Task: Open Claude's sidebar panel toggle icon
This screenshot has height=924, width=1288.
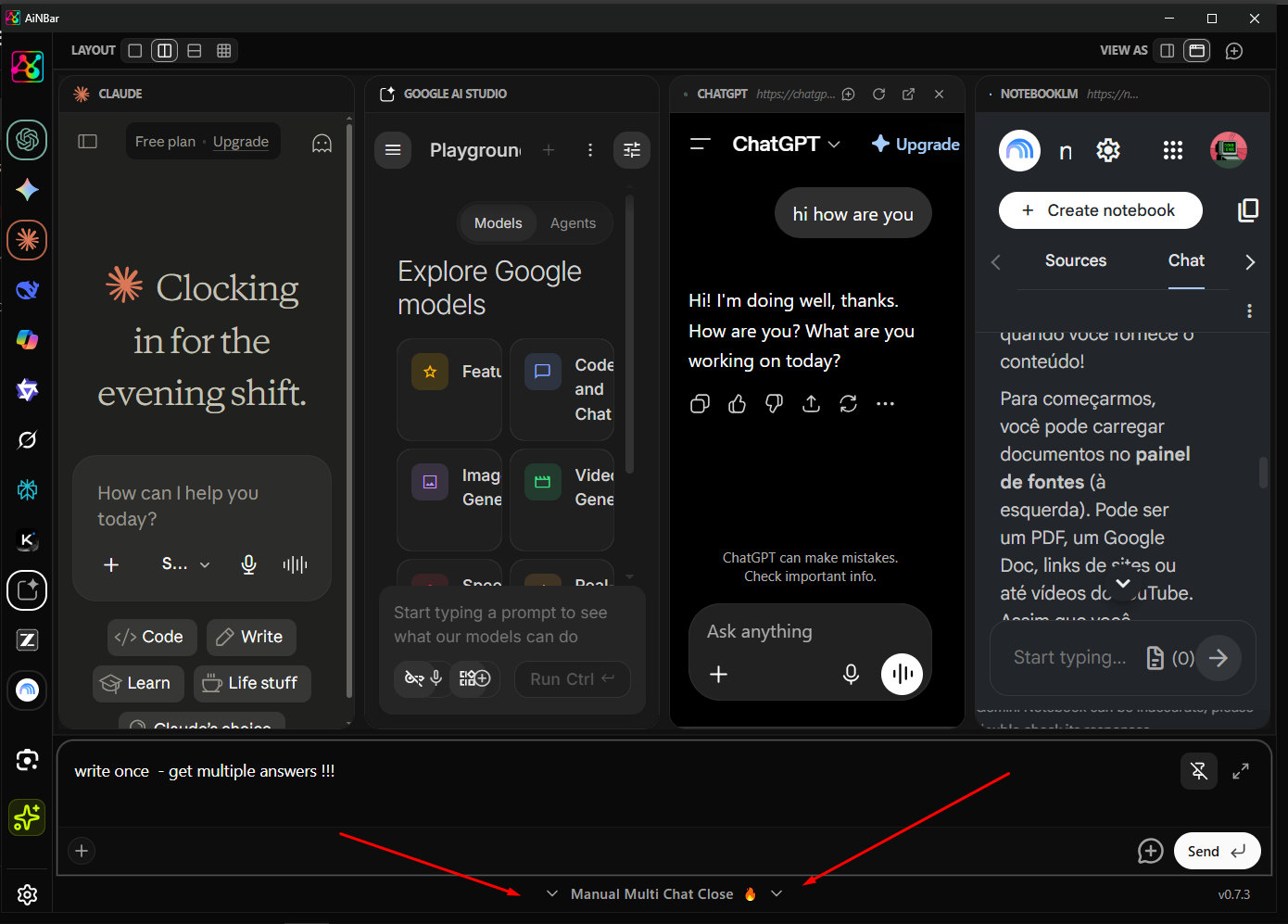Action: click(88, 142)
